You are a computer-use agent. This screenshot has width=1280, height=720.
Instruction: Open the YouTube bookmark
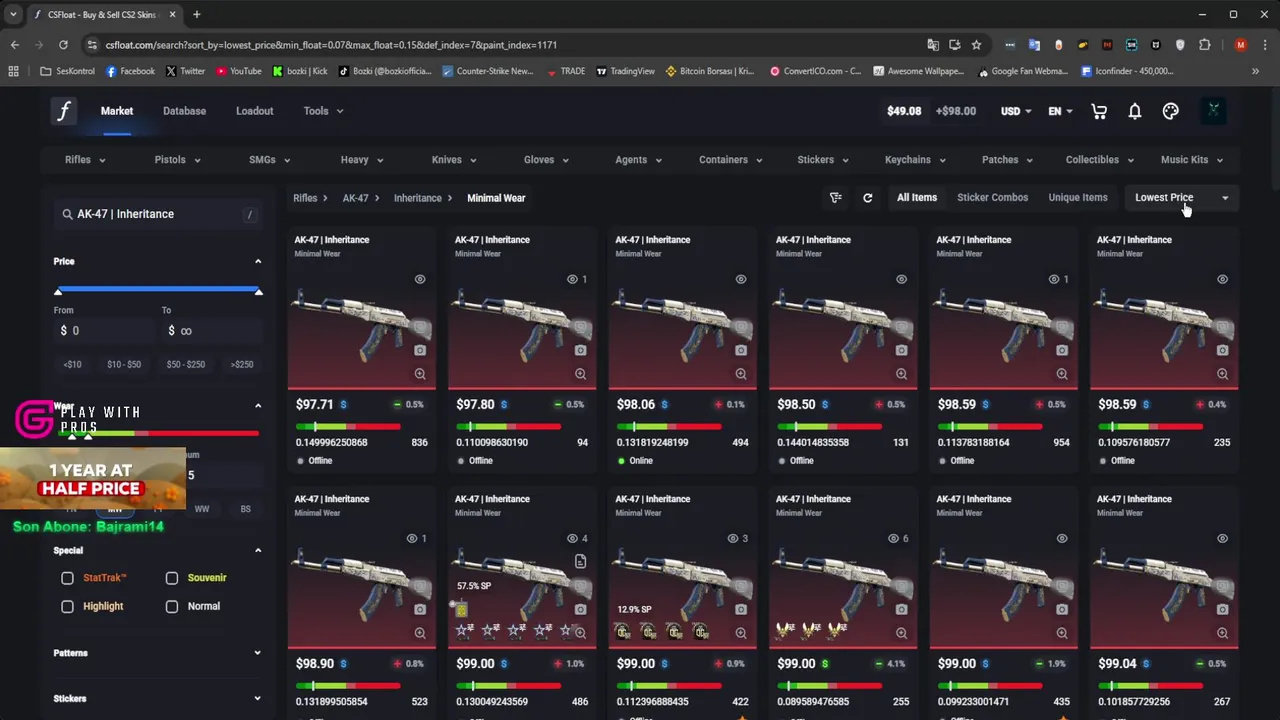pos(238,71)
